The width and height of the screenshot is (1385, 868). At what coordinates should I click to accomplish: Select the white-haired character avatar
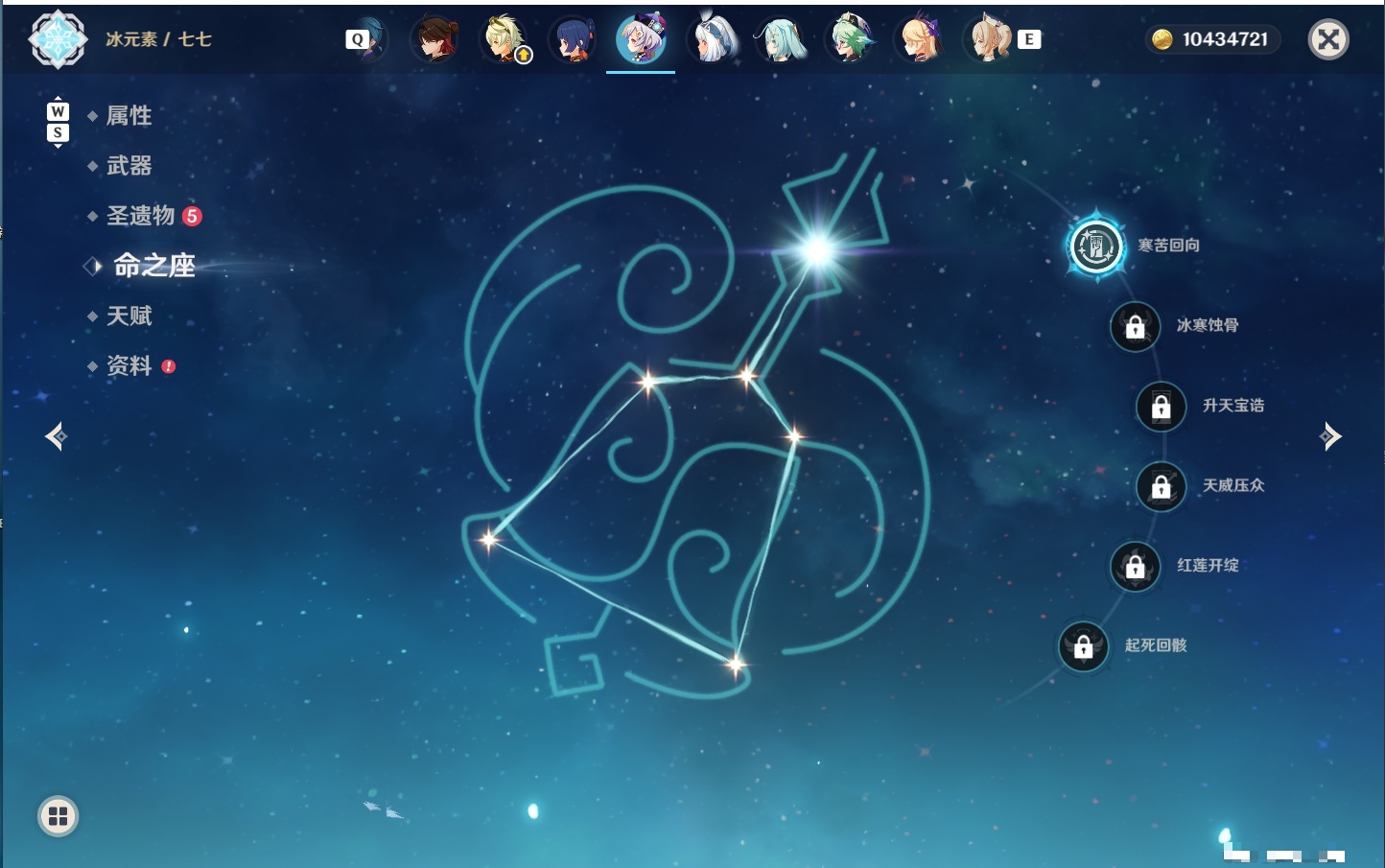click(713, 39)
